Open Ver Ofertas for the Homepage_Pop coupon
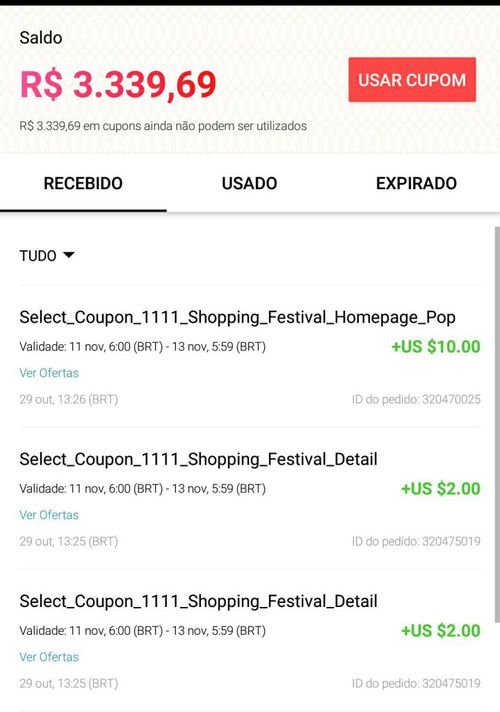 point(49,373)
